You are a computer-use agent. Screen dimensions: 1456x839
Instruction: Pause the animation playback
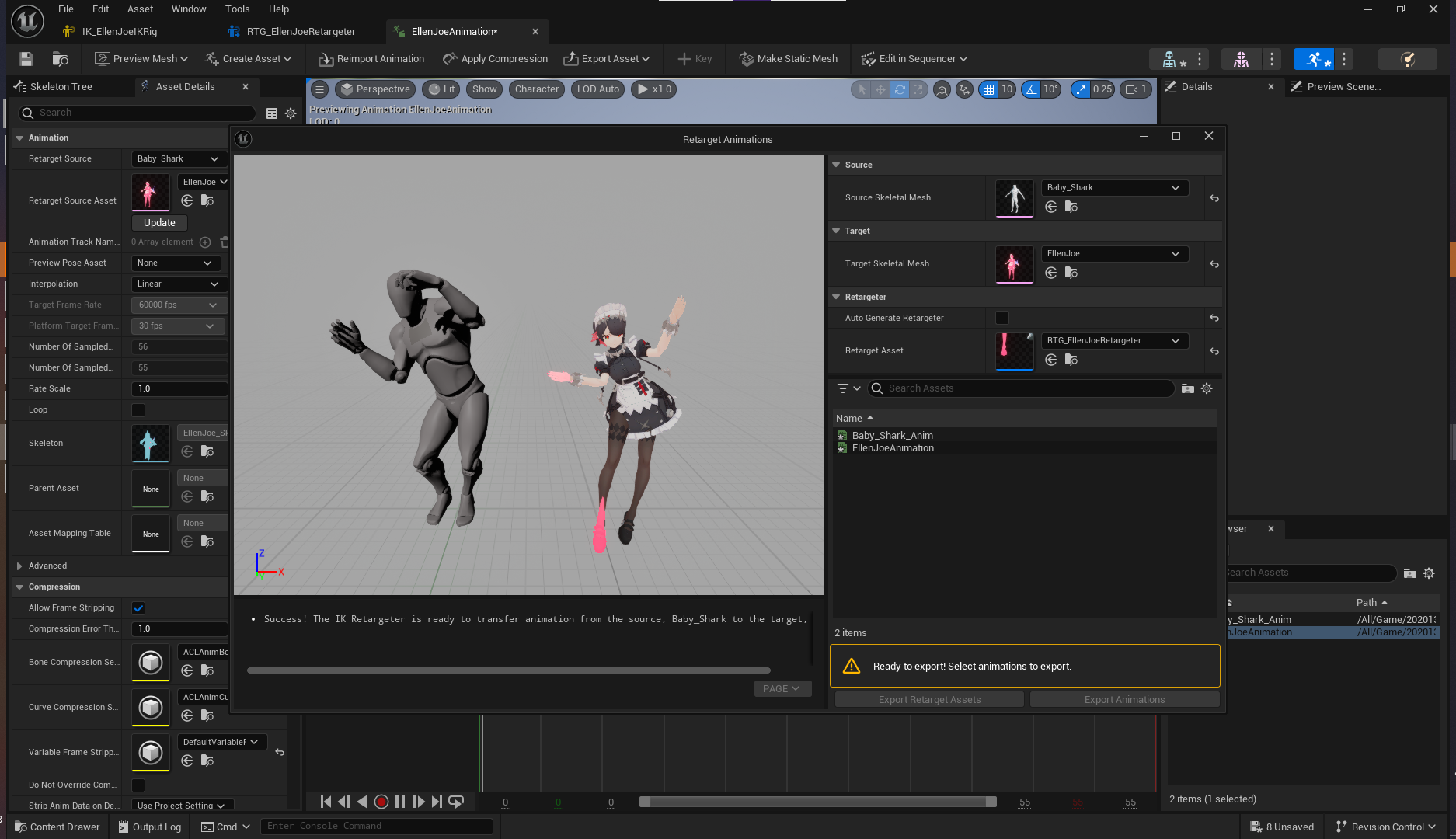pos(400,802)
